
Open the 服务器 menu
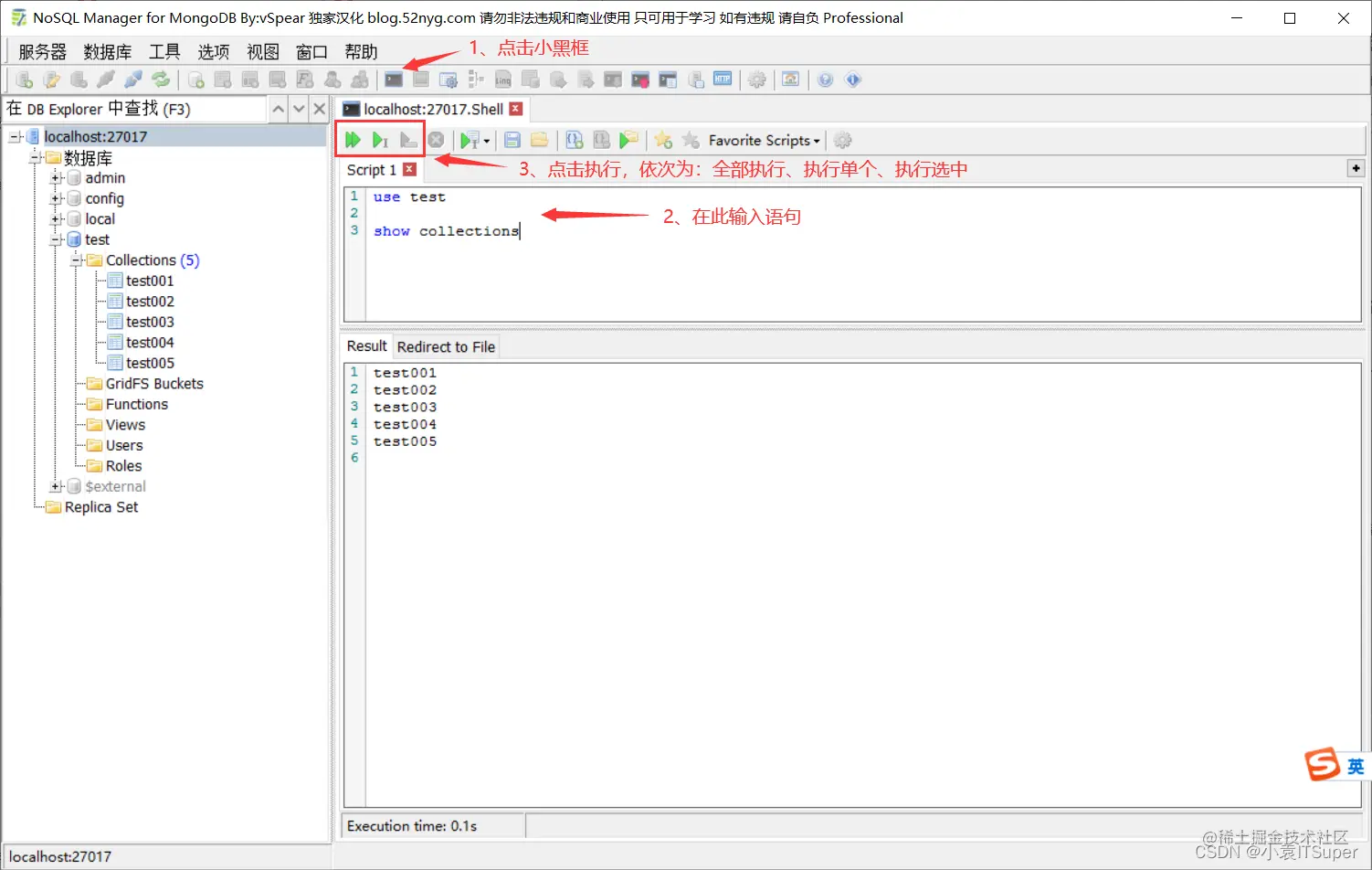pyautogui.click(x=42, y=52)
